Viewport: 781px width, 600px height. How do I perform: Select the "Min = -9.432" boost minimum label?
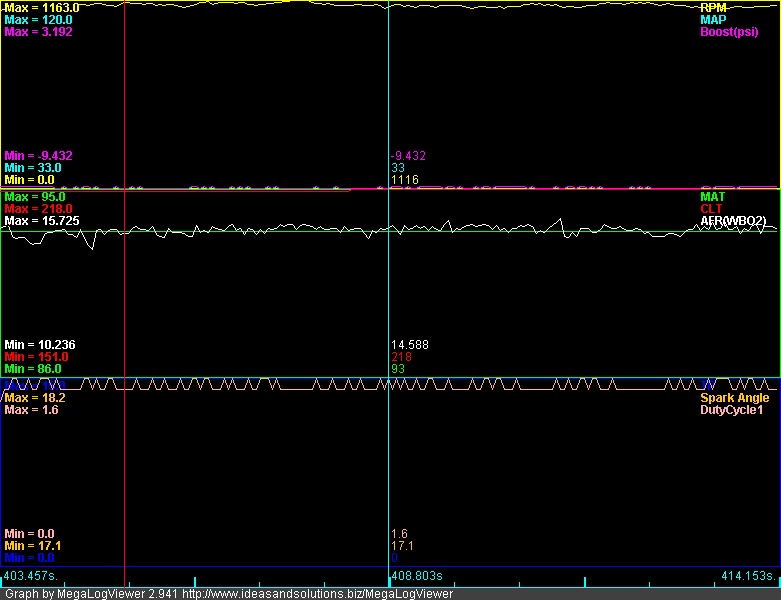38,156
